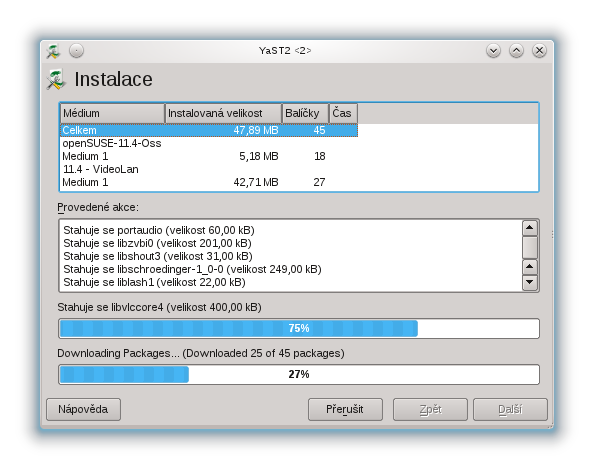Open Nápověda help button
This screenshot has height=469, width=594.
[83, 409]
